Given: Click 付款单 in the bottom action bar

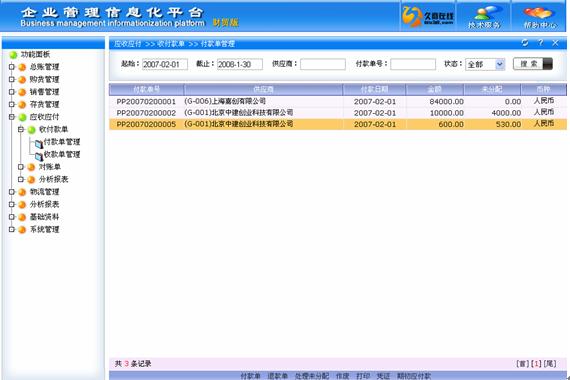Looking at the screenshot, I should tap(250, 376).
